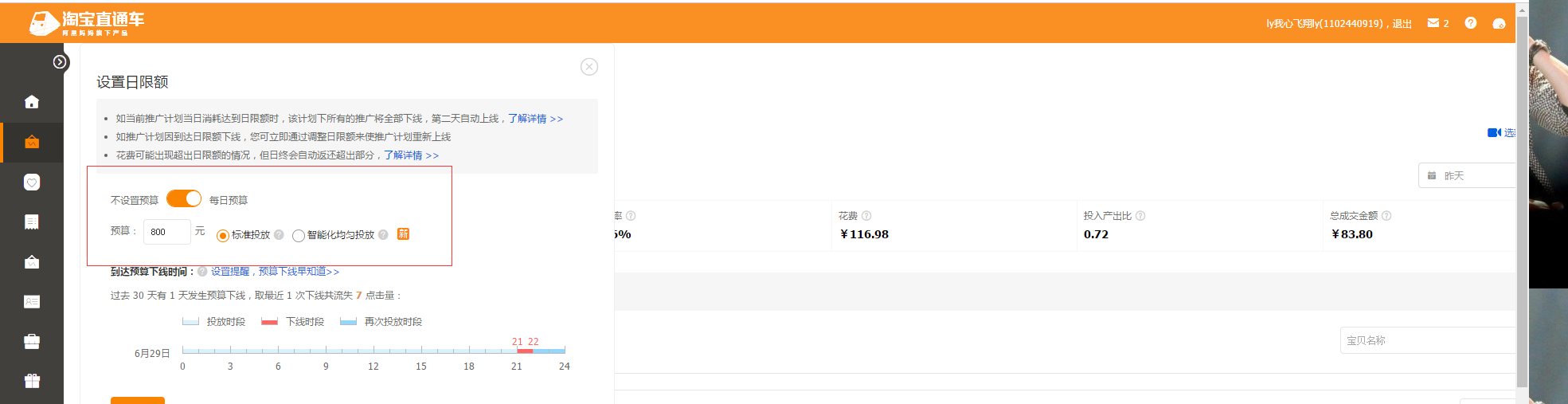Expand the sidebar with arrow button
The width and height of the screenshot is (1568, 404).
(60, 62)
